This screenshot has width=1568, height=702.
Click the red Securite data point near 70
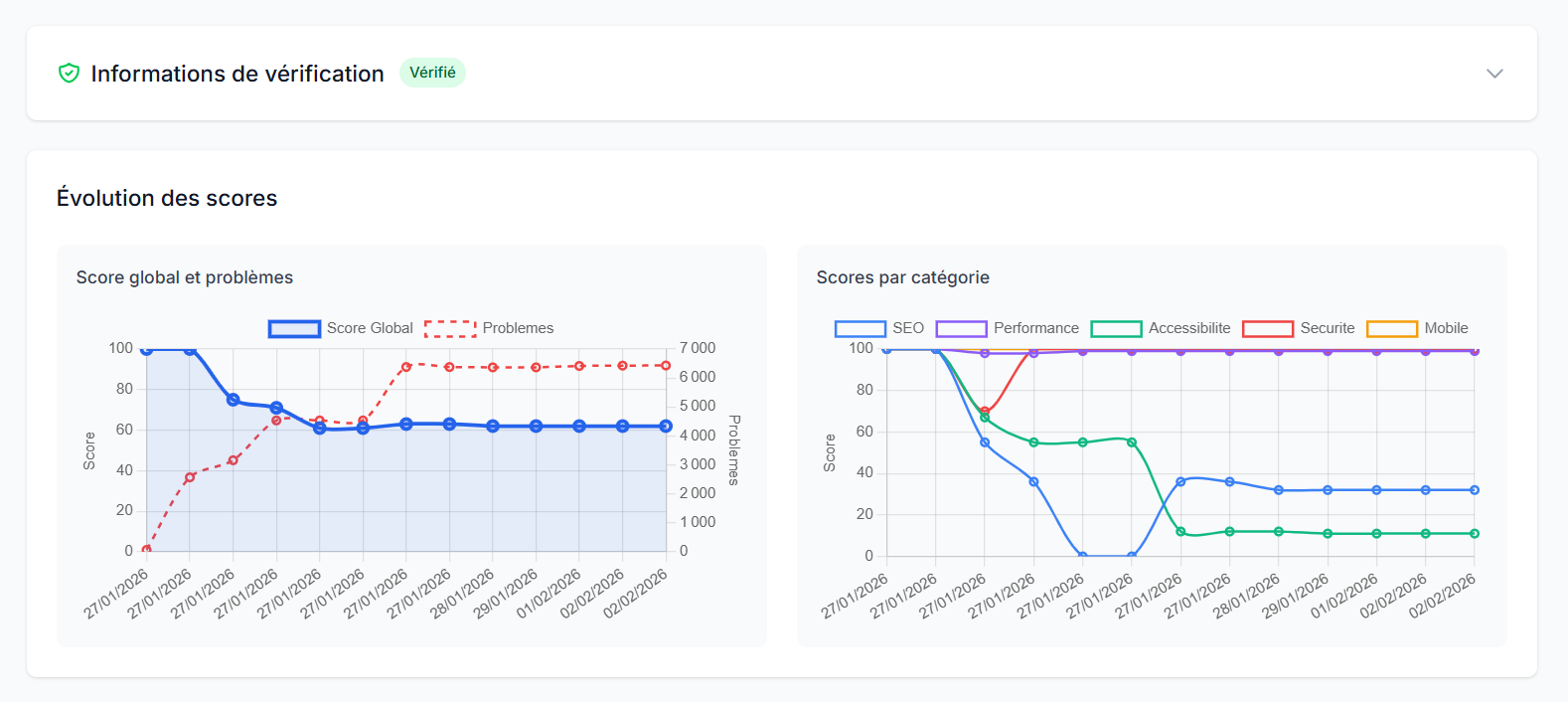coord(985,411)
